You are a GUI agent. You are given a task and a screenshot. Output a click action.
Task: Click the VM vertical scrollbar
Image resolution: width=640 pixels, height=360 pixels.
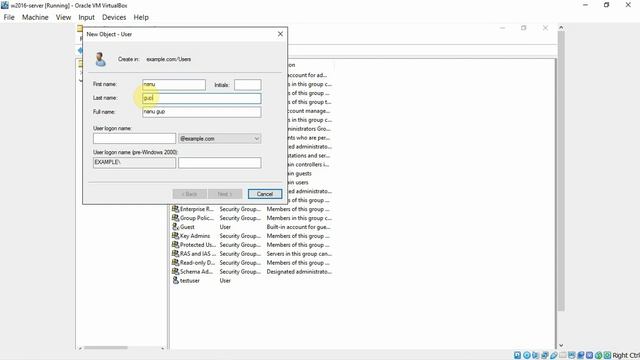561,171
